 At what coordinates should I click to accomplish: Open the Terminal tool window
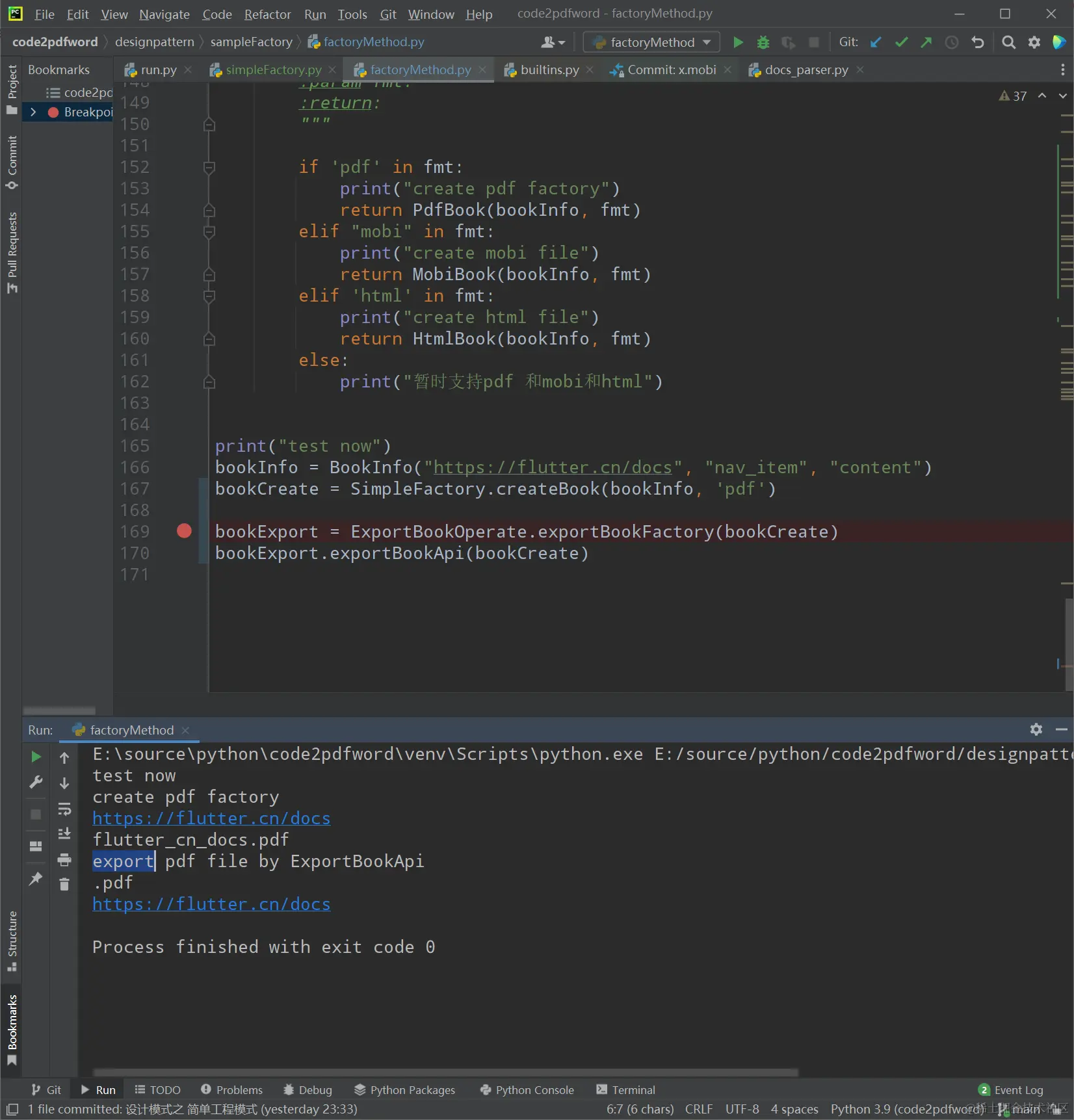(x=625, y=1089)
